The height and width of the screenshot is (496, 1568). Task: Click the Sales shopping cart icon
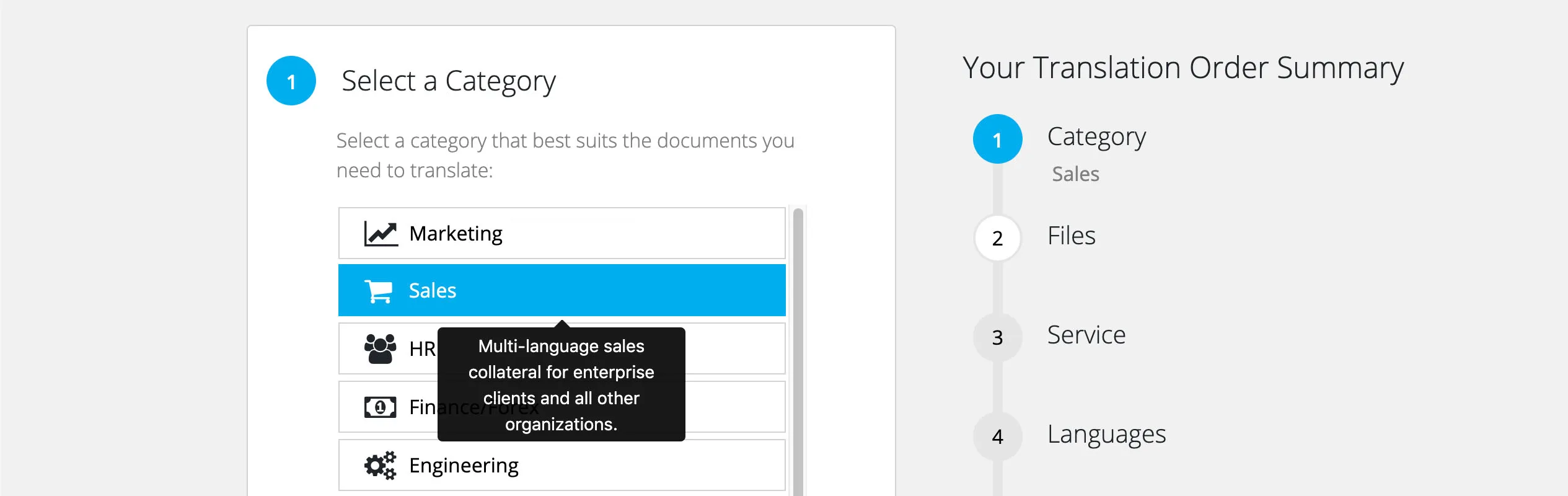point(379,291)
